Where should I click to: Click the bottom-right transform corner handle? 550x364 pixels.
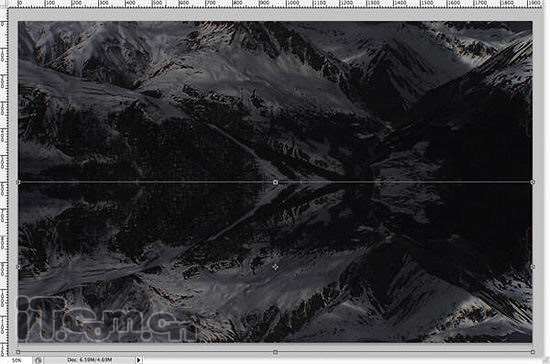click(532, 352)
